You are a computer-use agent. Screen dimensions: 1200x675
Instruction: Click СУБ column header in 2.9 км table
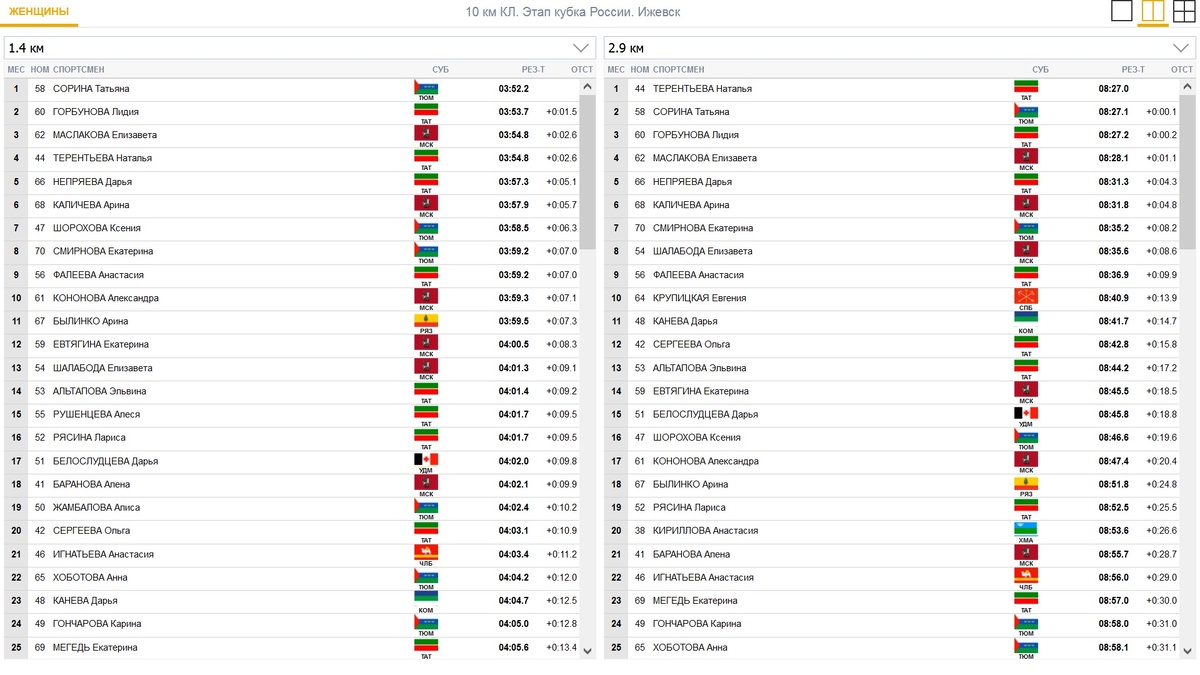click(x=1040, y=70)
